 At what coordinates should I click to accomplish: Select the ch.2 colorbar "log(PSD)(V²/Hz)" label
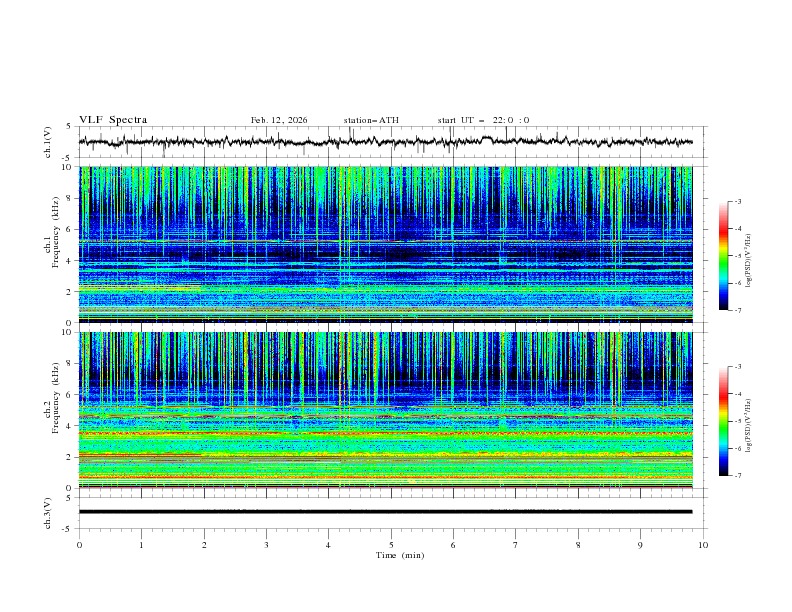[x=748, y=426]
